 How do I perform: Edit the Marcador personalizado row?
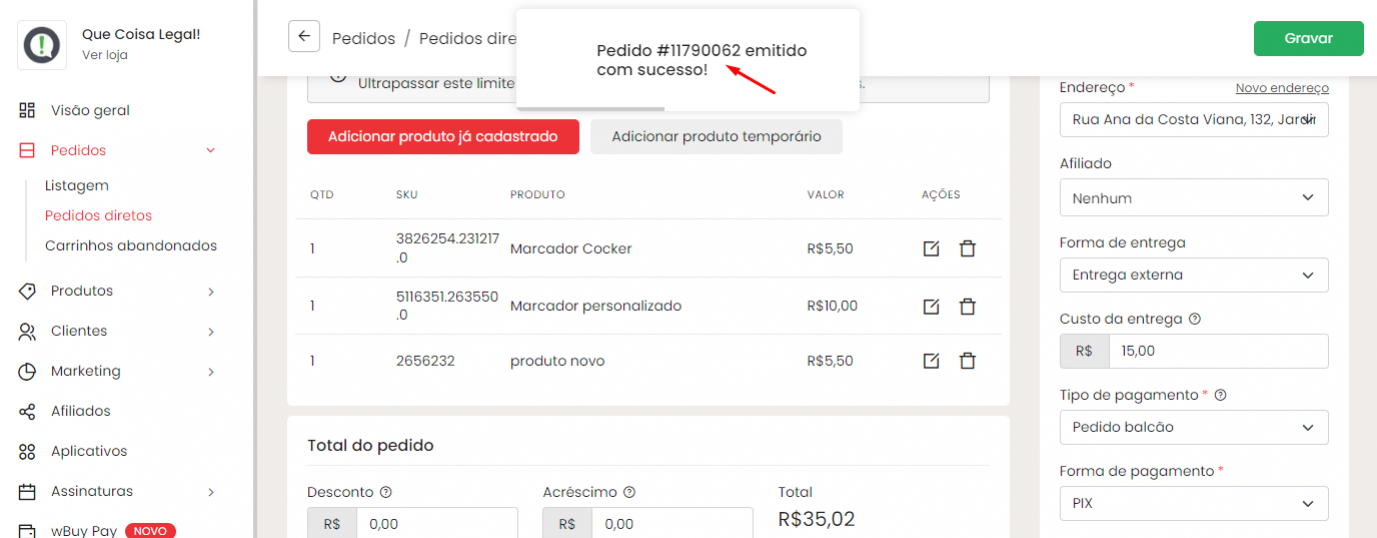[931, 306]
